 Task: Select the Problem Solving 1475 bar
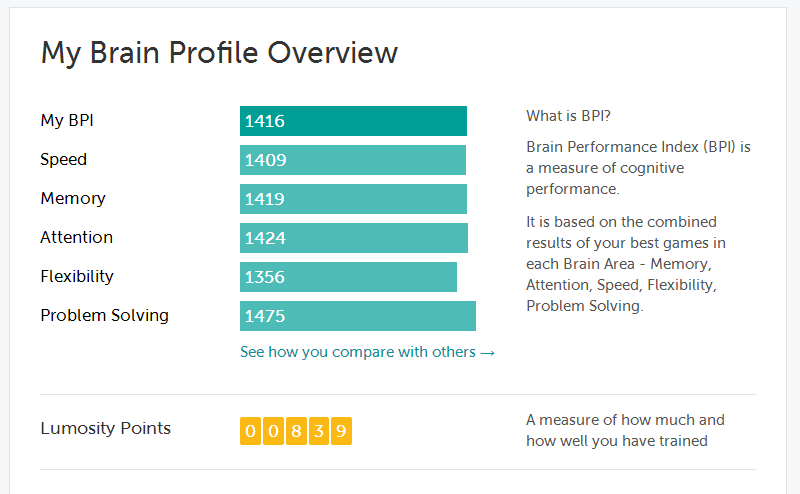358,316
